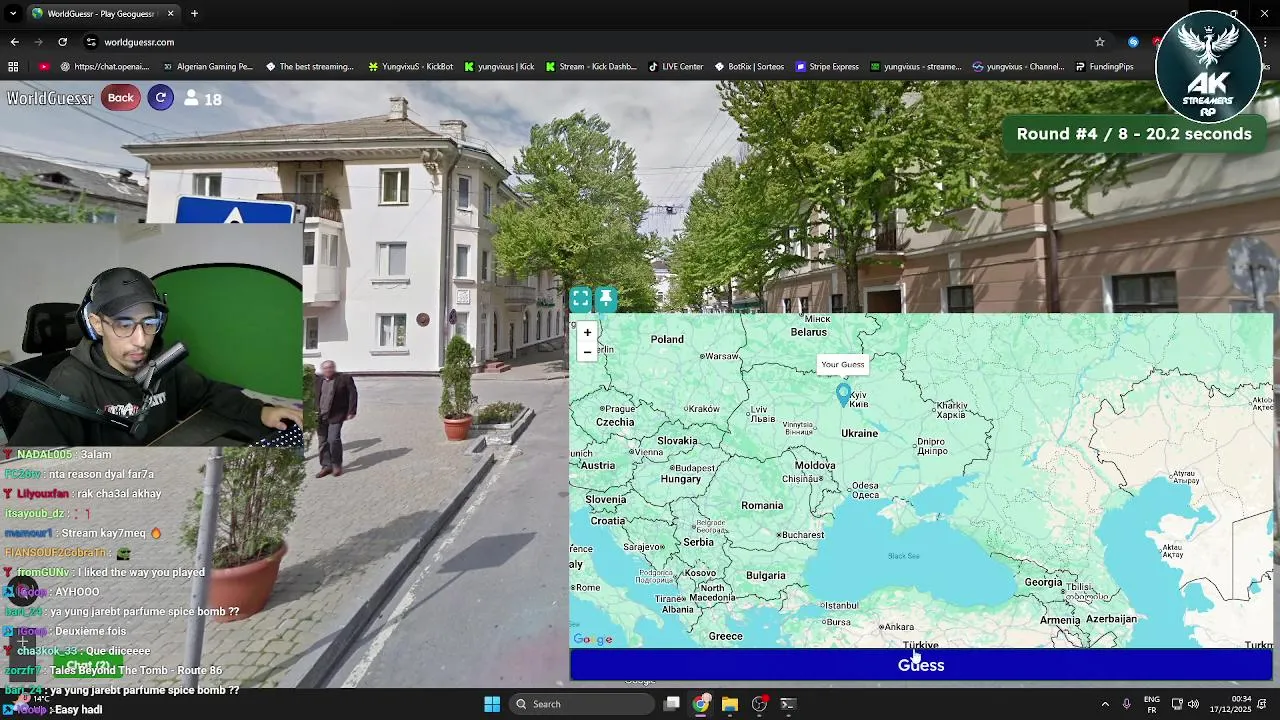Click Bucharest on the map
Viewport: 1280px width, 720px height.
(x=801, y=535)
